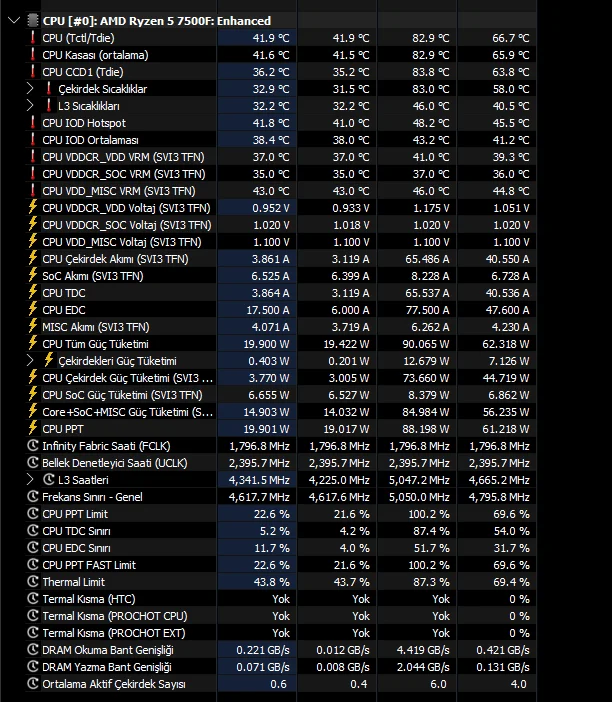This screenshot has height=702, width=612.
Task: Click the 62.318 W average power value
Action: pos(506,344)
